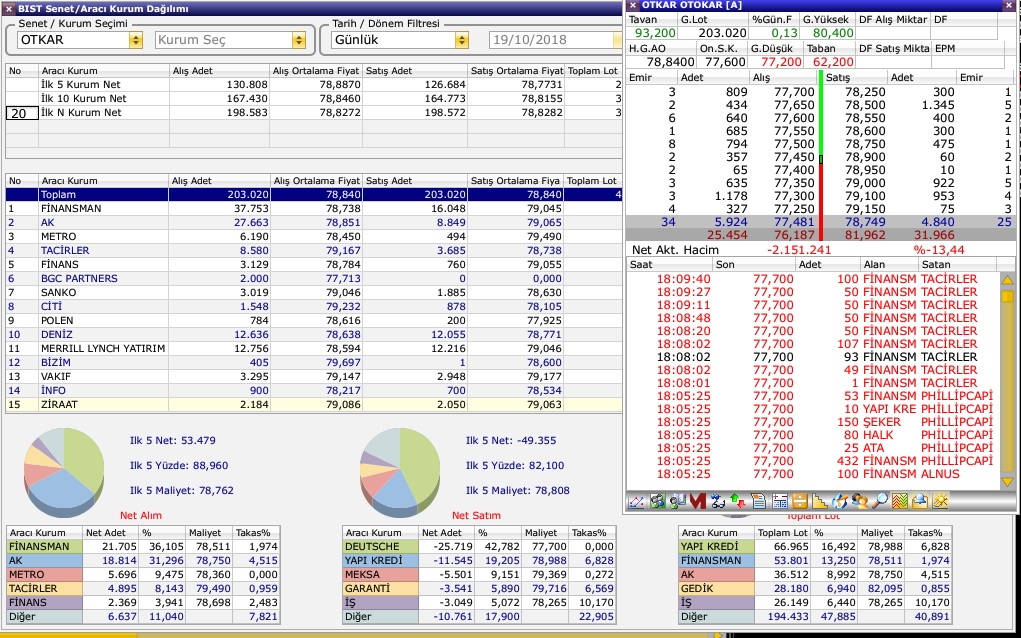Click the green-up red-down arrows icon
Image resolution: width=1021 pixels, height=638 pixels.
pyautogui.click(x=738, y=501)
